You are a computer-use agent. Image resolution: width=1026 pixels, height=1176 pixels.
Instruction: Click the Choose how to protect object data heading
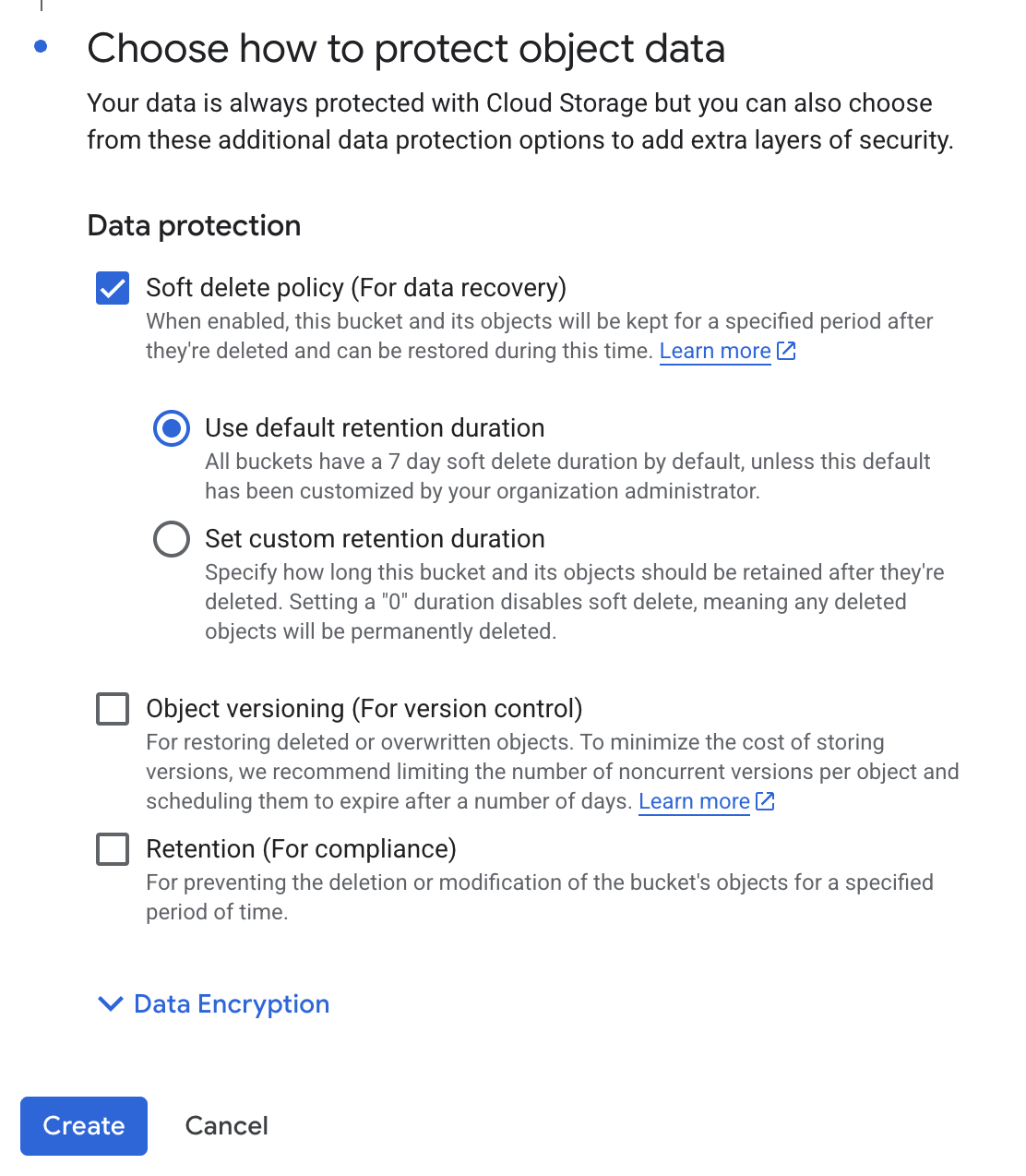coord(406,48)
